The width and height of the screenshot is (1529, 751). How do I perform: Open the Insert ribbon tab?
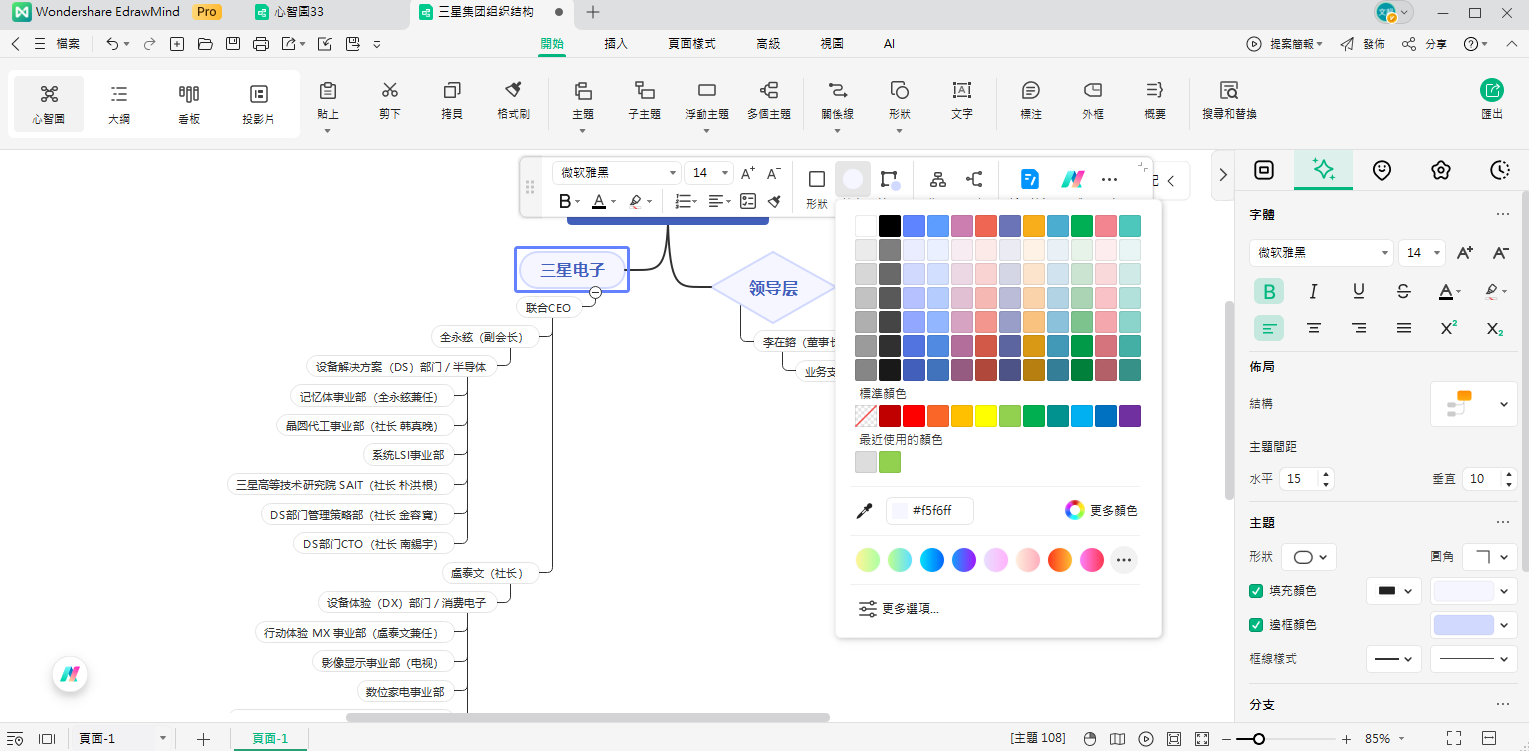[616, 44]
